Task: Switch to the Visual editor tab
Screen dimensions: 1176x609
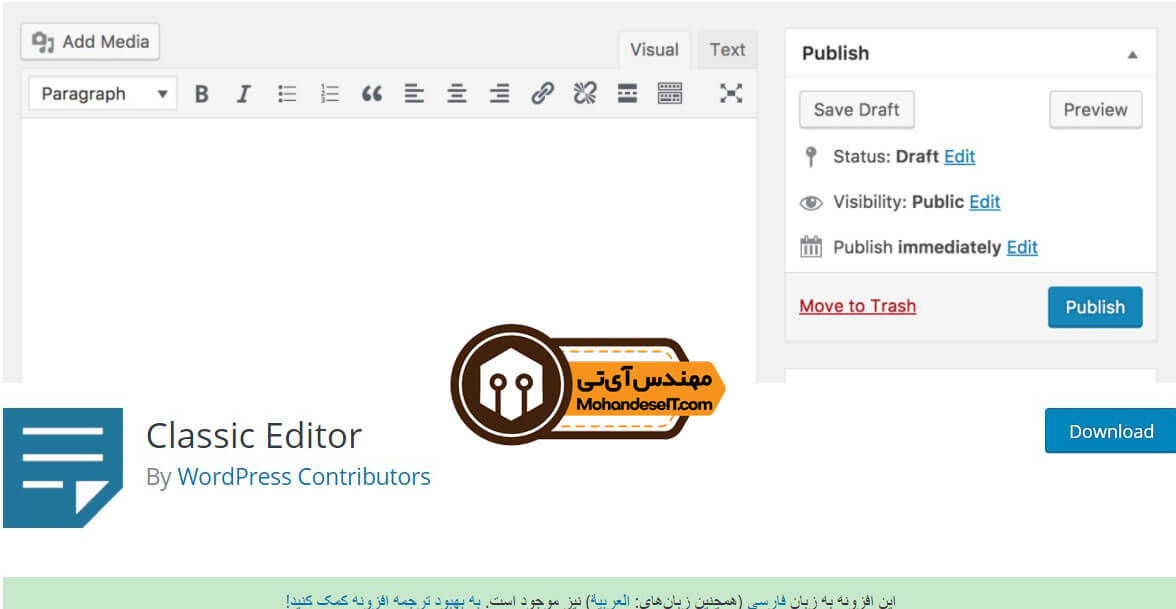Action: (653, 50)
